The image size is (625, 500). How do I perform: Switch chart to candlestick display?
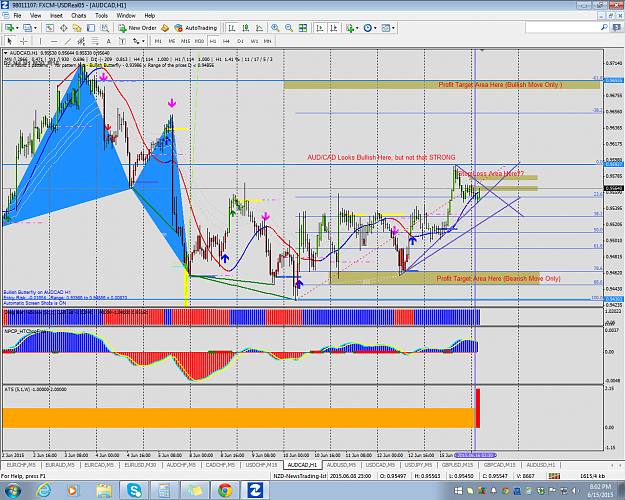[x=246, y=28]
